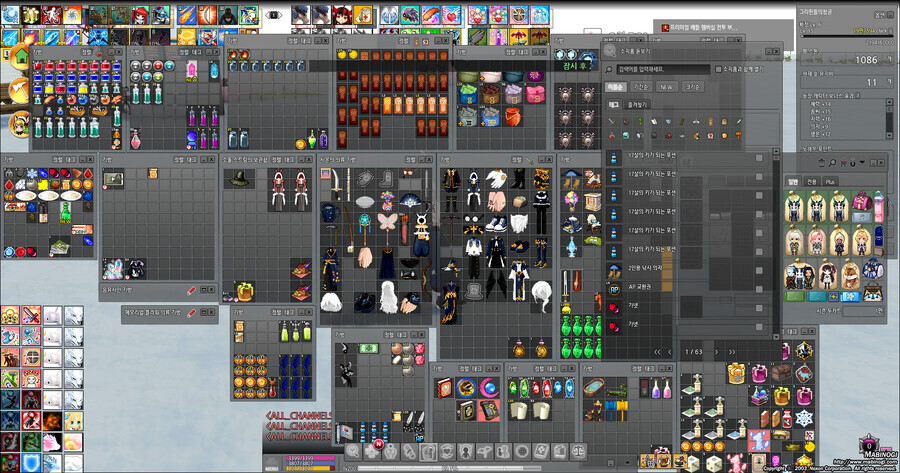Click the orange pickaxe icon on left edge
Viewport: 900px width, 473px height.
[17, 91]
